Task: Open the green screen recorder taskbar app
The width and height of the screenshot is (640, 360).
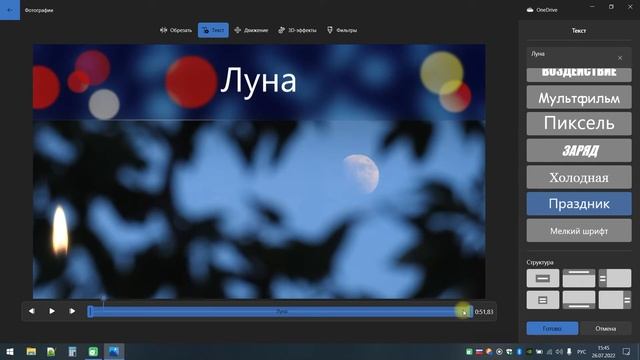Action: coord(93,351)
